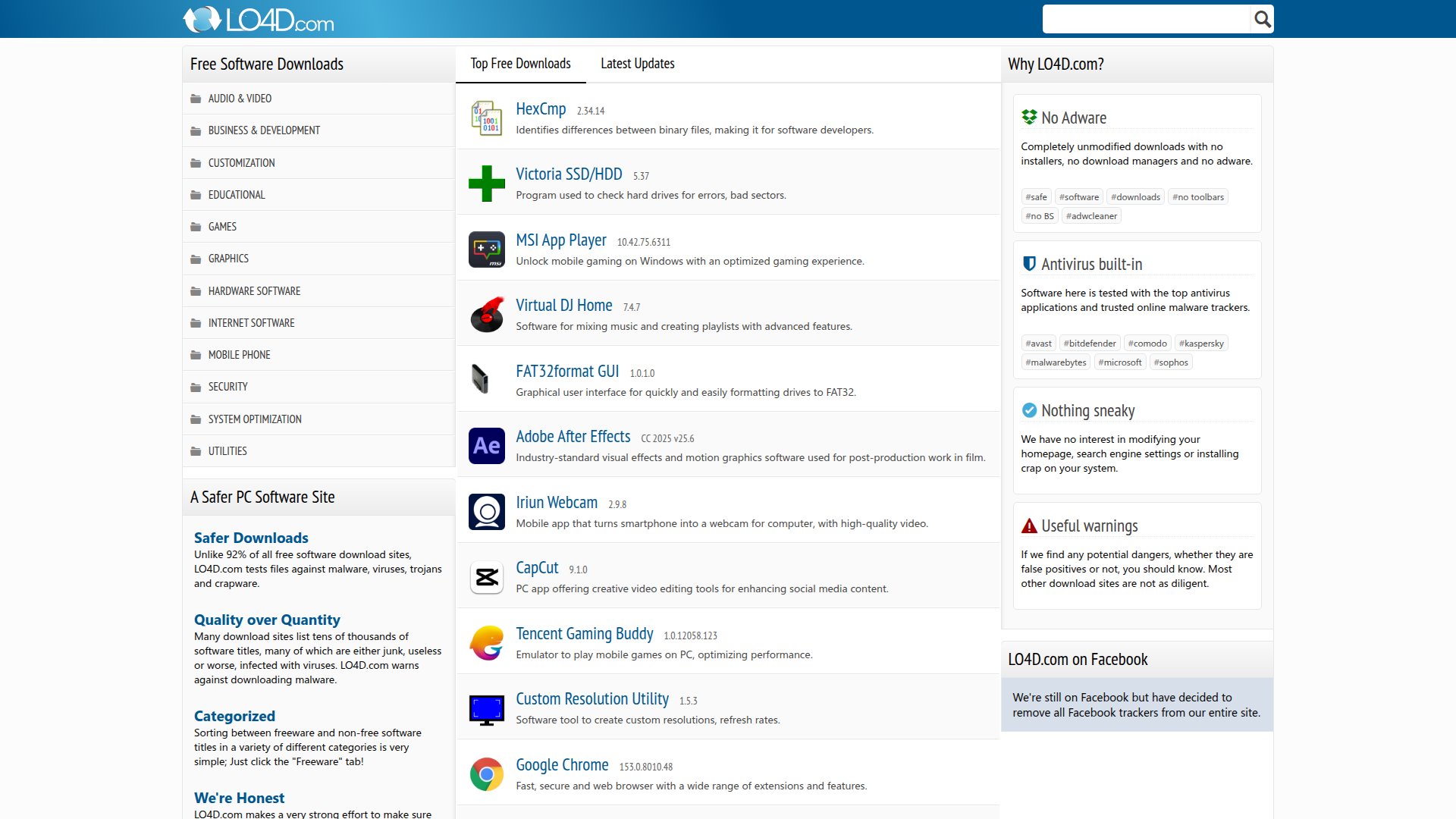The height and width of the screenshot is (819, 1456).
Task: Open the Tencent Gaming Buddy title link
Action: click(584, 634)
